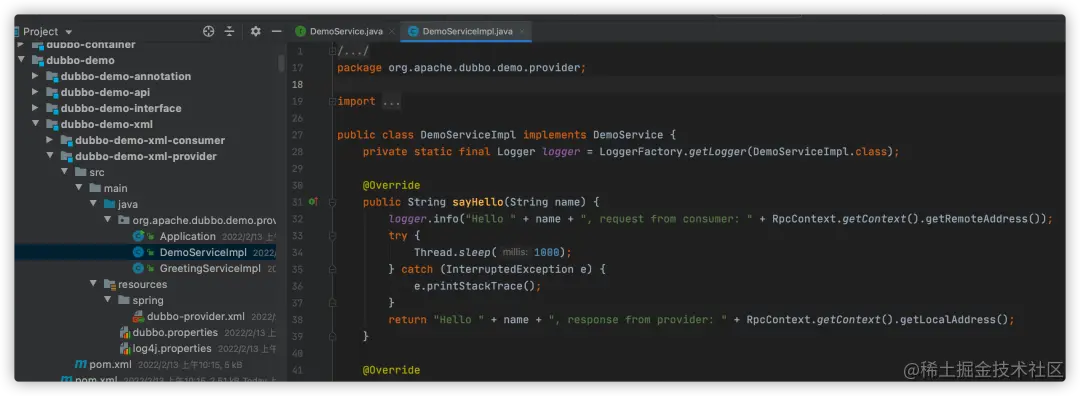Click the Maven icon of first pom.xml
Viewport: 1080px width, 396px height.
(x=81, y=364)
